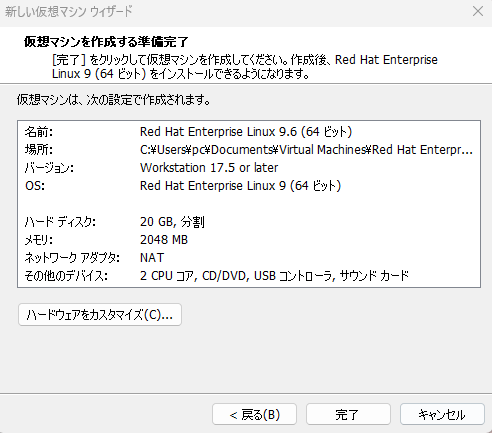
Task: Close the wizard with the X button
Action: point(478,11)
